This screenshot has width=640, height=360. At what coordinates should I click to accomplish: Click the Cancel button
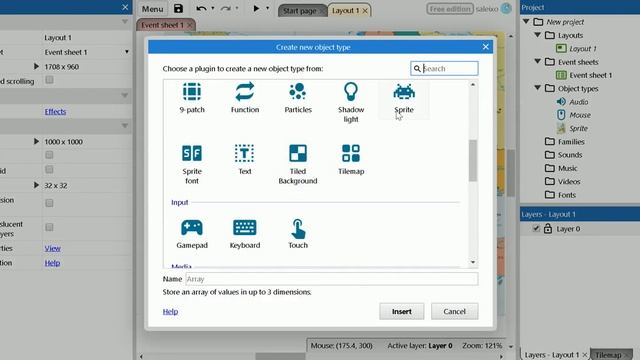click(x=454, y=311)
